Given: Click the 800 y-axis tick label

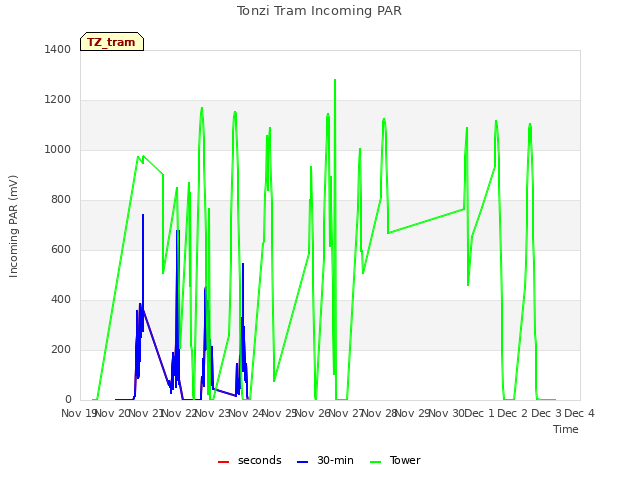Looking at the screenshot, I should click(x=61, y=200).
